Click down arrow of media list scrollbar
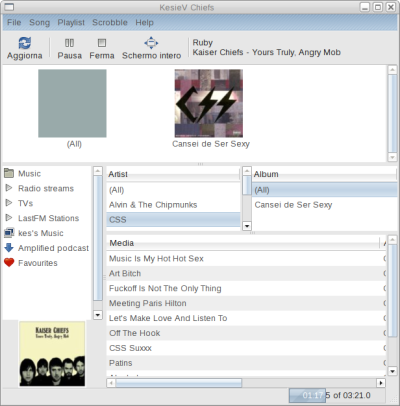 392,371
